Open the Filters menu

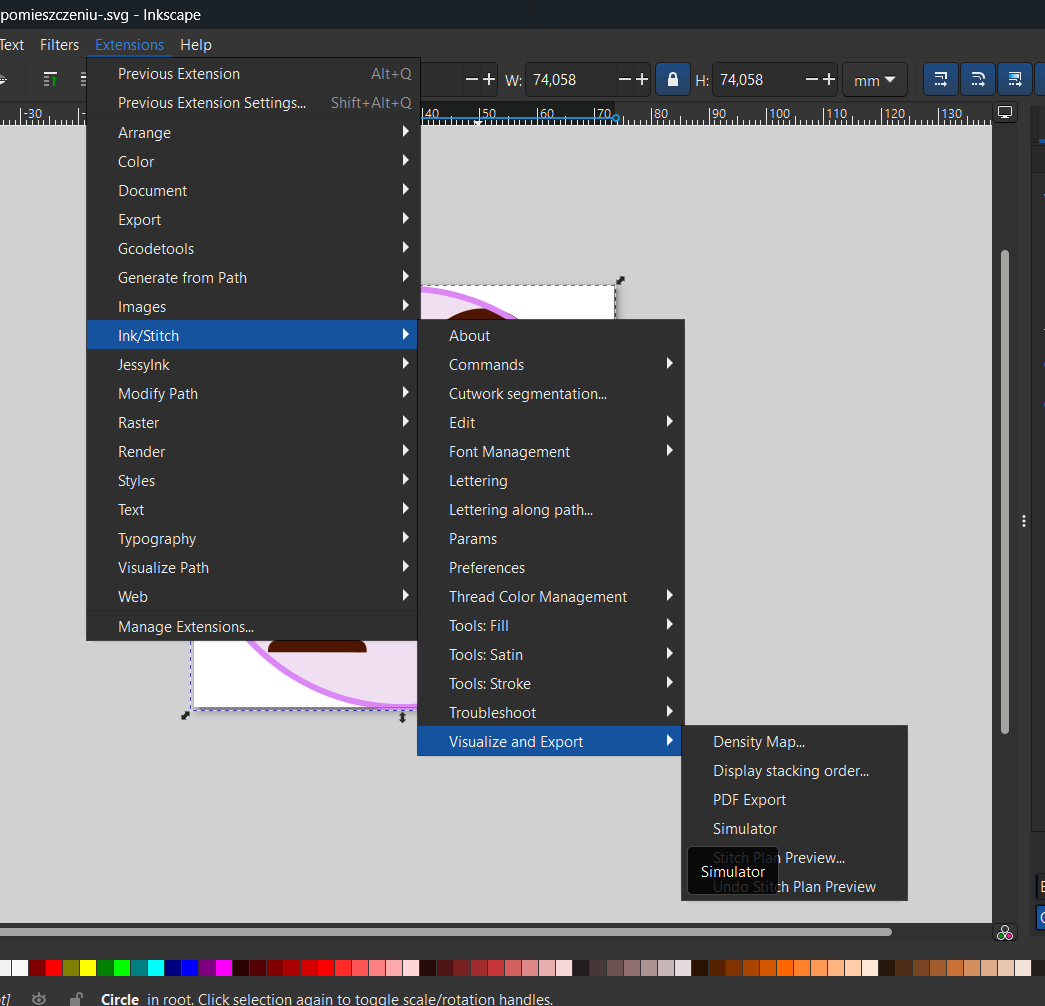click(x=59, y=45)
